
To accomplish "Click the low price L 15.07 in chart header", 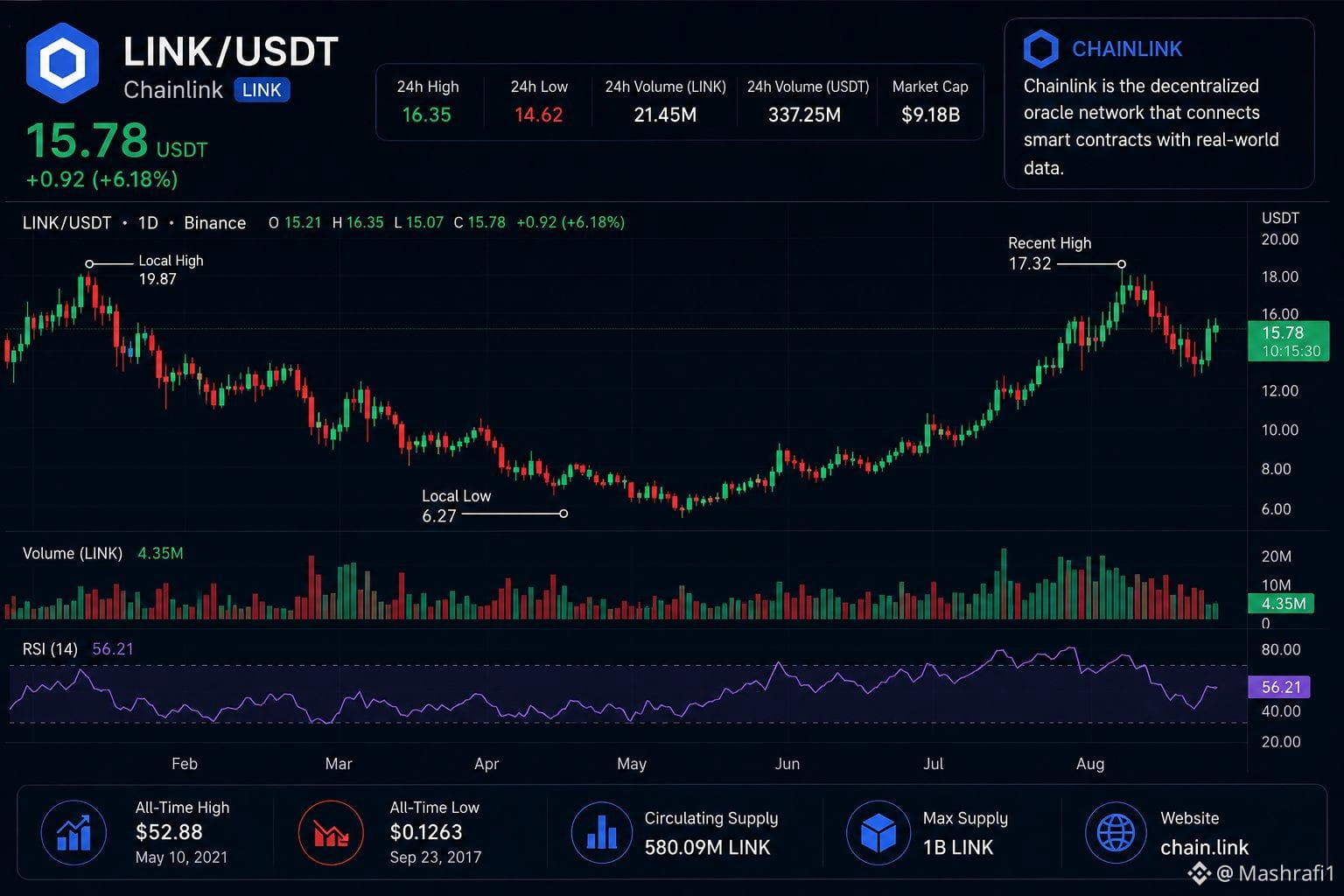I will tap(418, 222).
